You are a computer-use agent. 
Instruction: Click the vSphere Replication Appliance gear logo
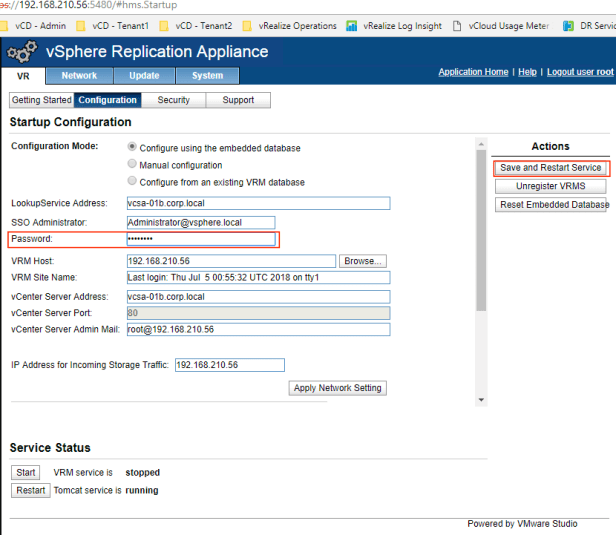click(x=22, y=51)
